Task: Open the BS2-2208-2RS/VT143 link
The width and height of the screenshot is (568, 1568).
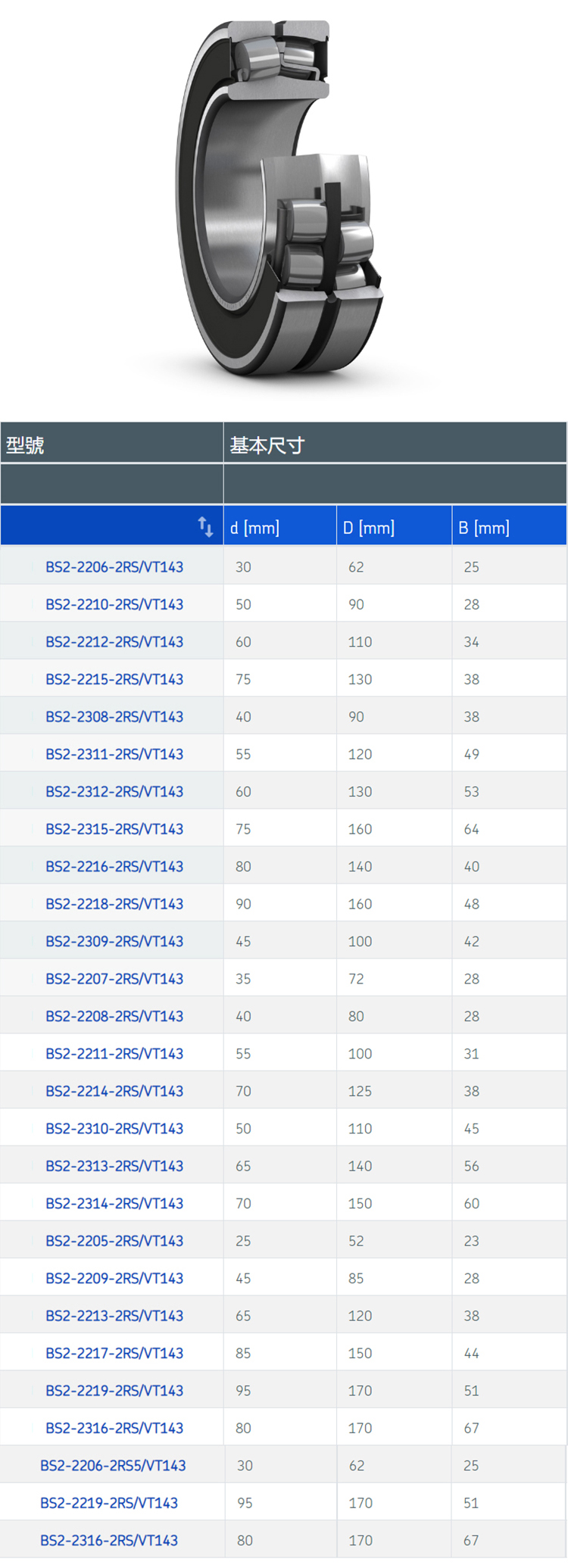Action: [x=114, y=1017]
